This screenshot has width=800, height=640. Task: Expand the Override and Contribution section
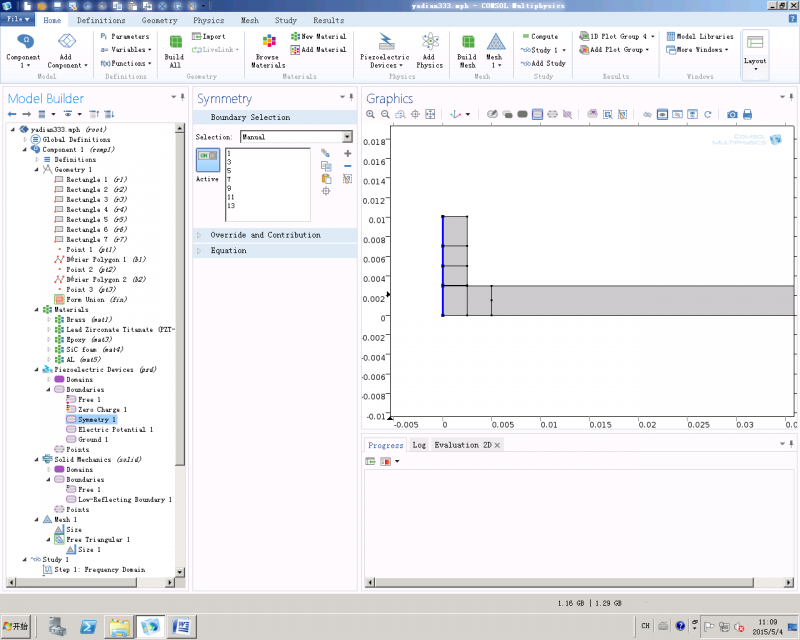point(265,235)
